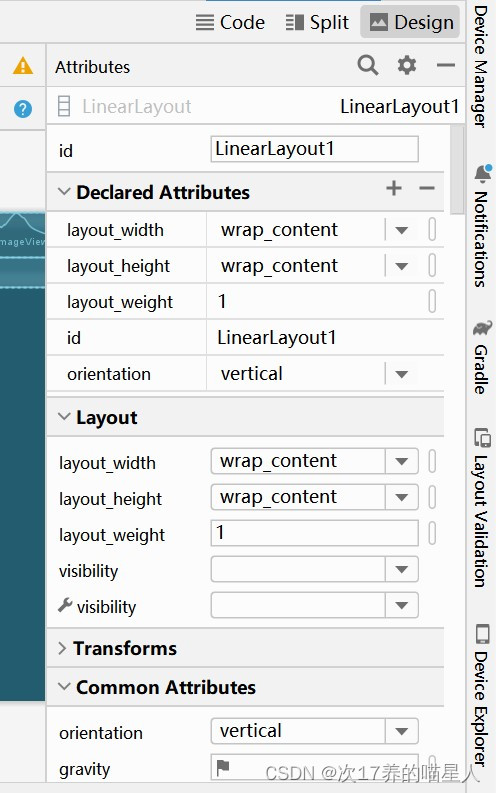Click resource picker next to declared layout_weight
This screenshot has width=496, height=793.
pyautogui.click(x=432, y=301)
